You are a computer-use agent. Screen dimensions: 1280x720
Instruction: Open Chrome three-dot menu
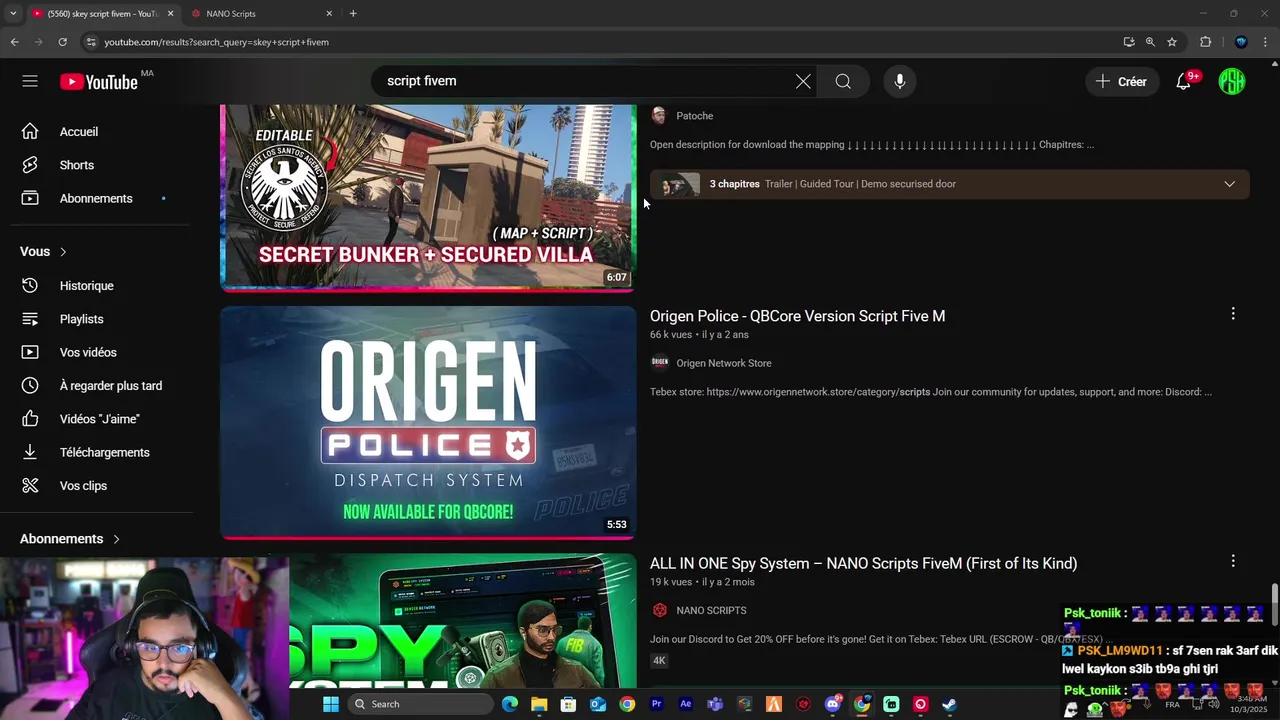(1266, 42)
